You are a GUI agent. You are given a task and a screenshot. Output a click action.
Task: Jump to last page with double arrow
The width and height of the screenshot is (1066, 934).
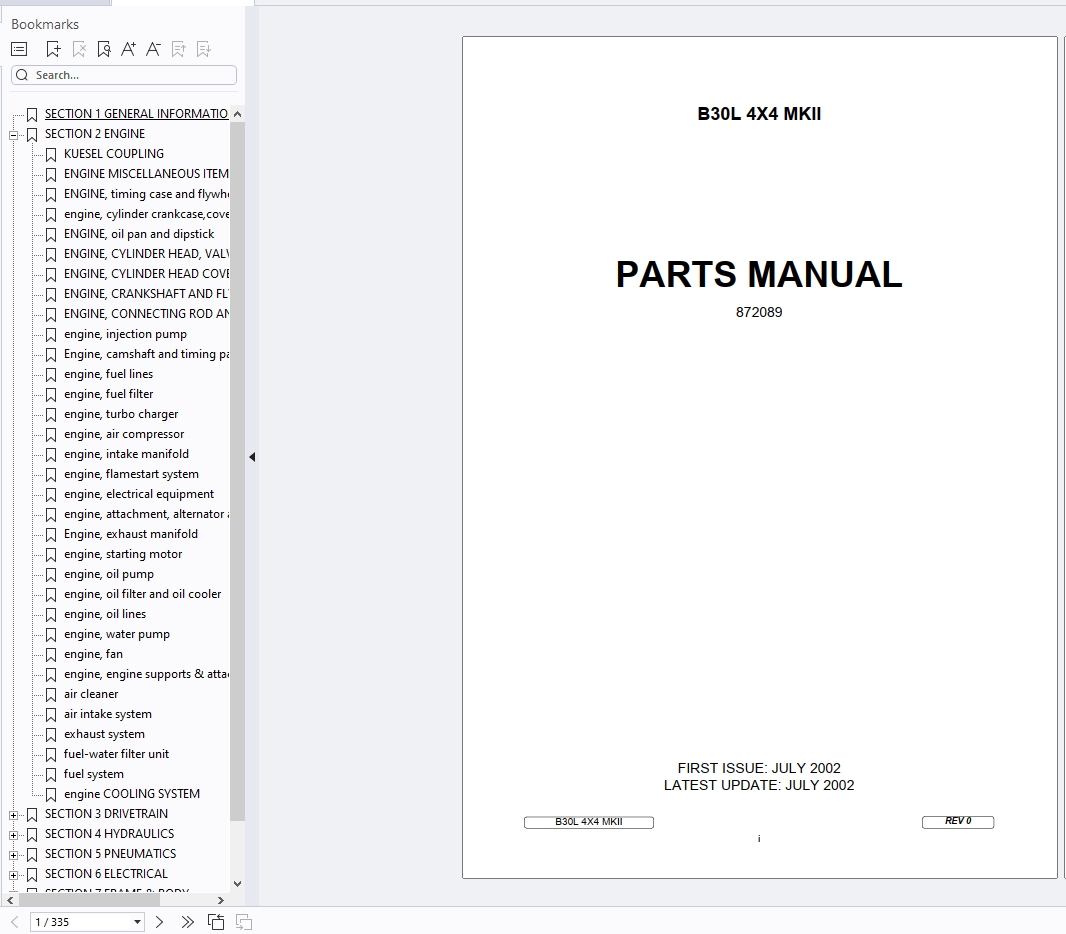pos(187,921)
